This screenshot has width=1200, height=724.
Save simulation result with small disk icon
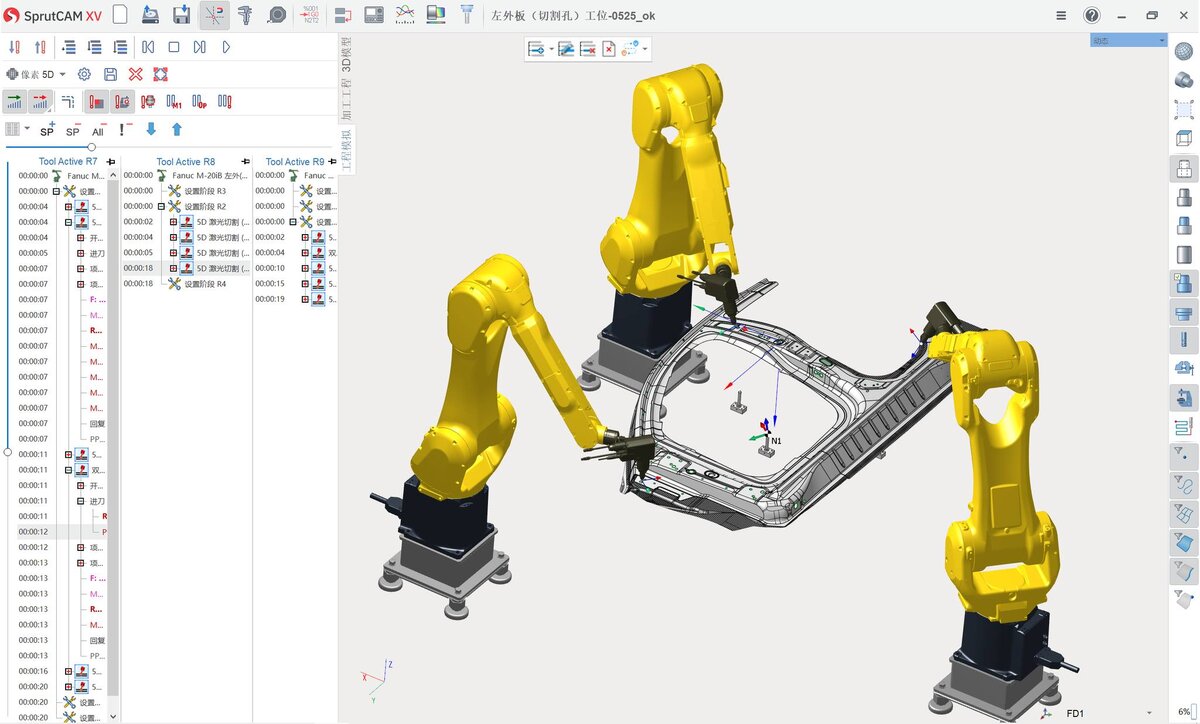coord(110,74)
